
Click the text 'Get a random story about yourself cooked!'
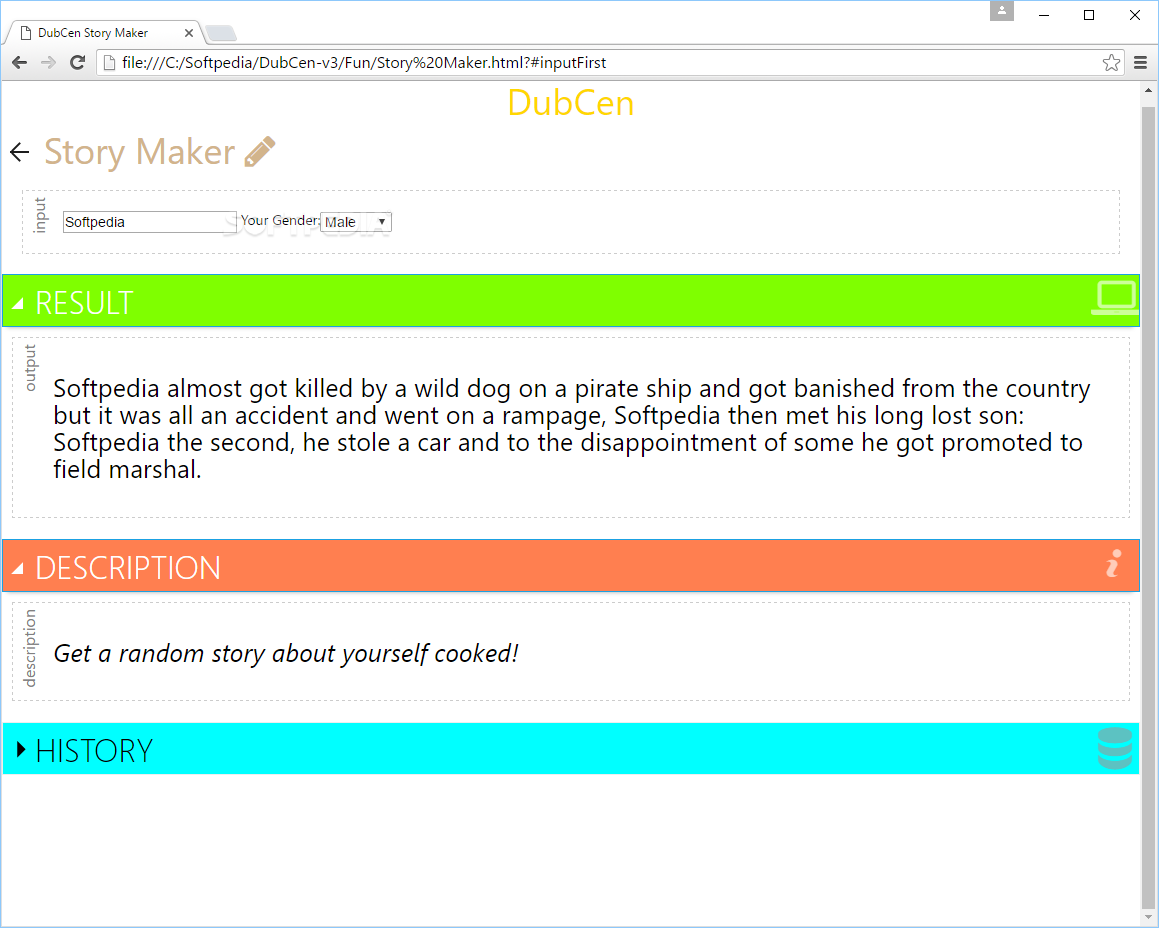[286, 654]
